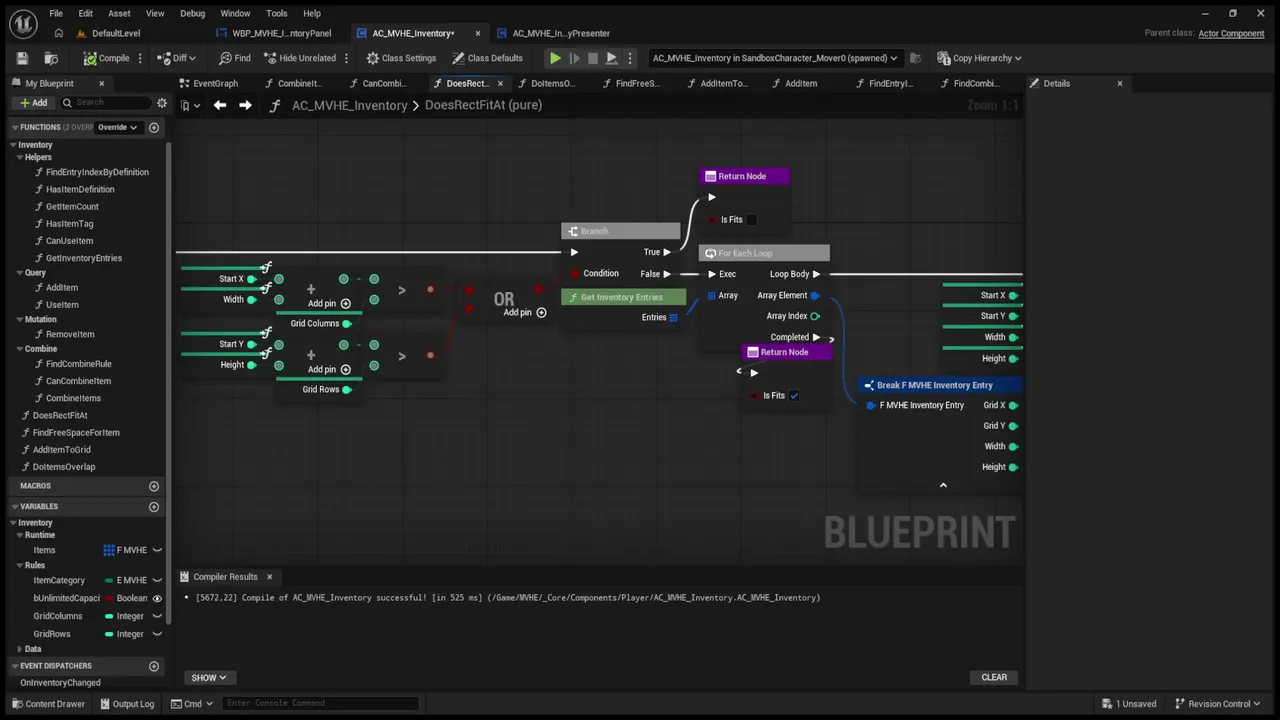Open the Asset menu
1280x720 pixels.
(119, 13)
